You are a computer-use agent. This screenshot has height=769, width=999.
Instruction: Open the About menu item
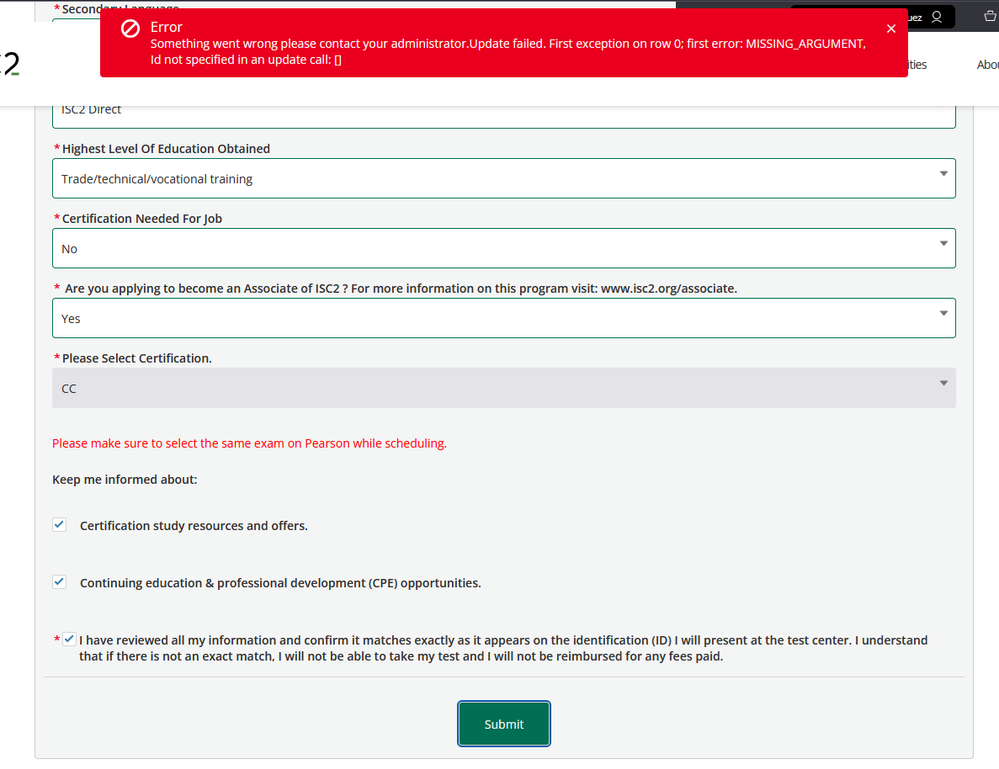click(x=986, y=65)
